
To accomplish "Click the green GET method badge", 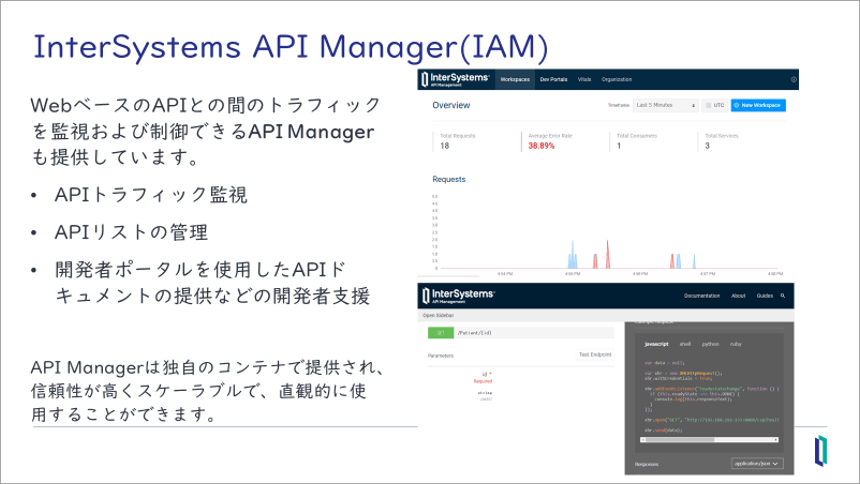I will pos(439,332).
